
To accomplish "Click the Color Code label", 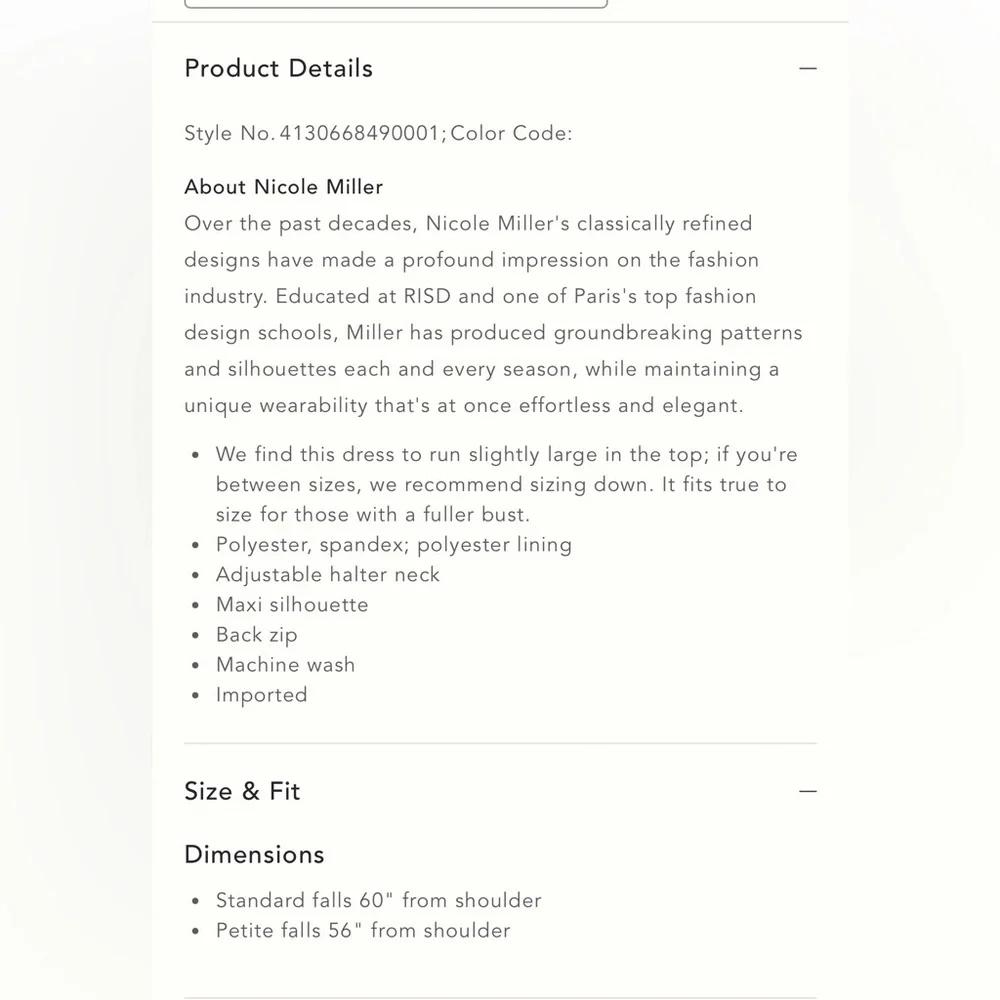I will tap(511, 134).
